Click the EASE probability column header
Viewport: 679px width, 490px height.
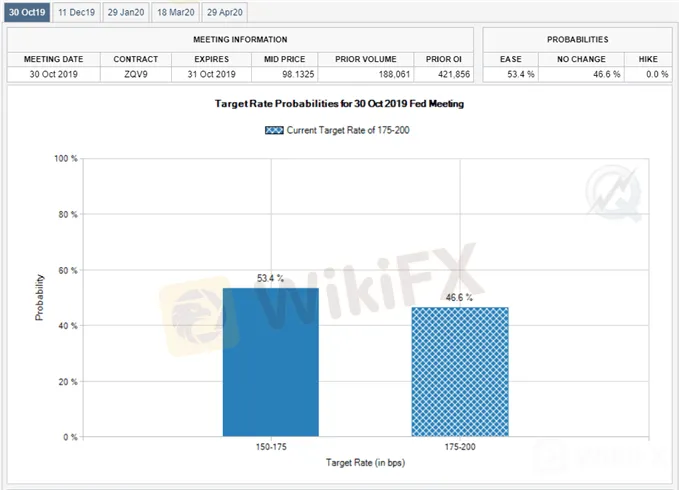(511, 59)
